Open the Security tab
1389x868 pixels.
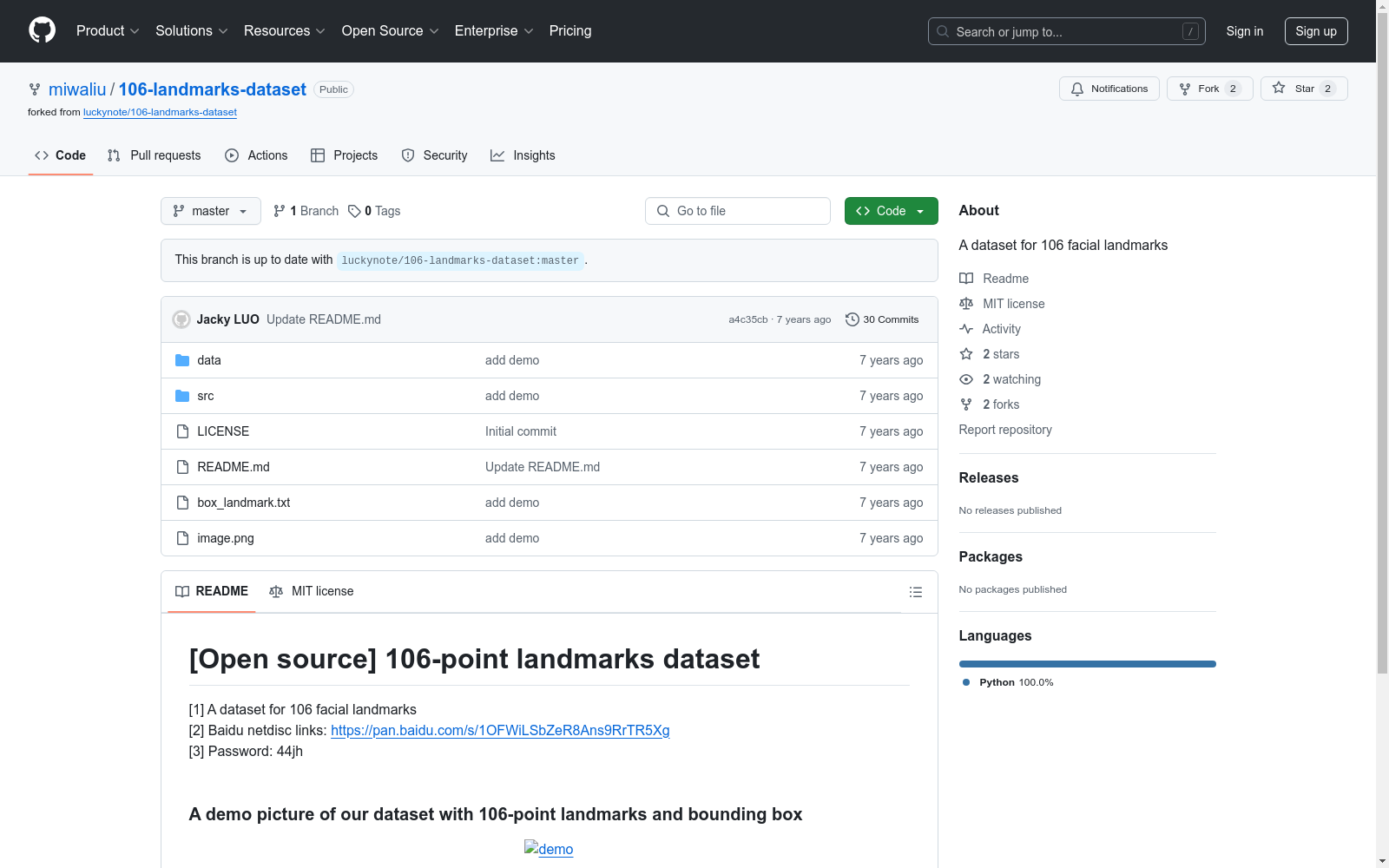coord(434,155)
